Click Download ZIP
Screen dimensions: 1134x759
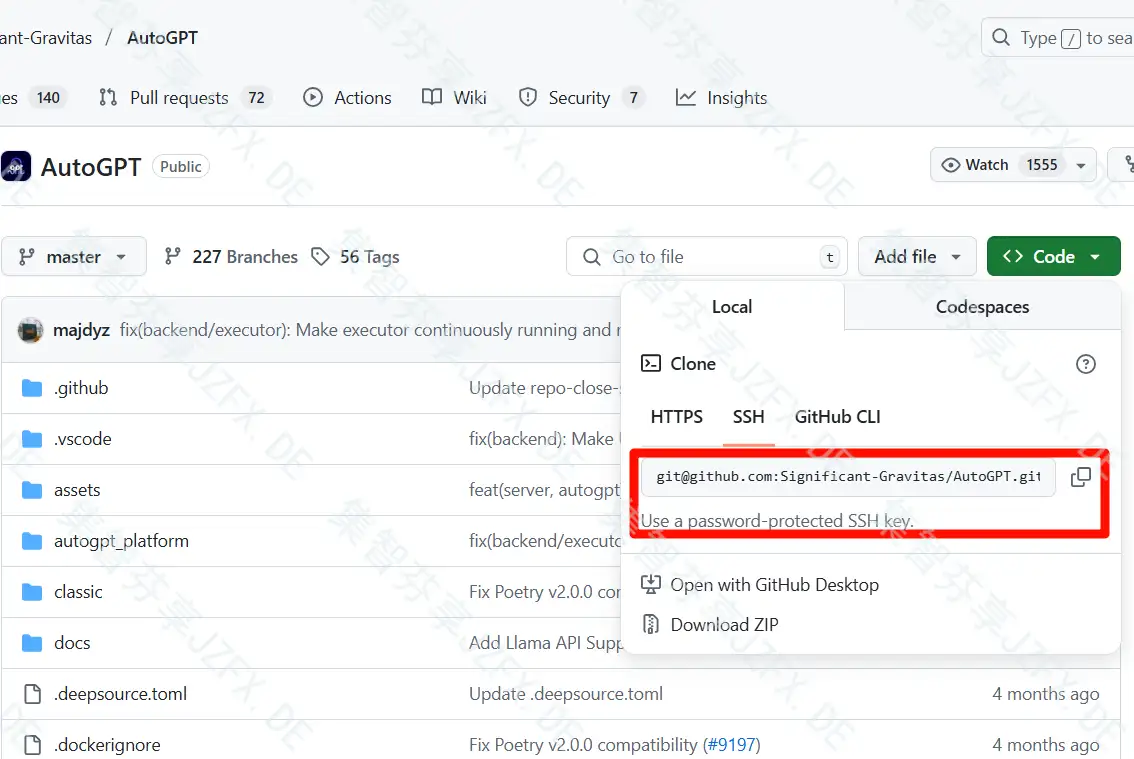(x=724, y=624)
